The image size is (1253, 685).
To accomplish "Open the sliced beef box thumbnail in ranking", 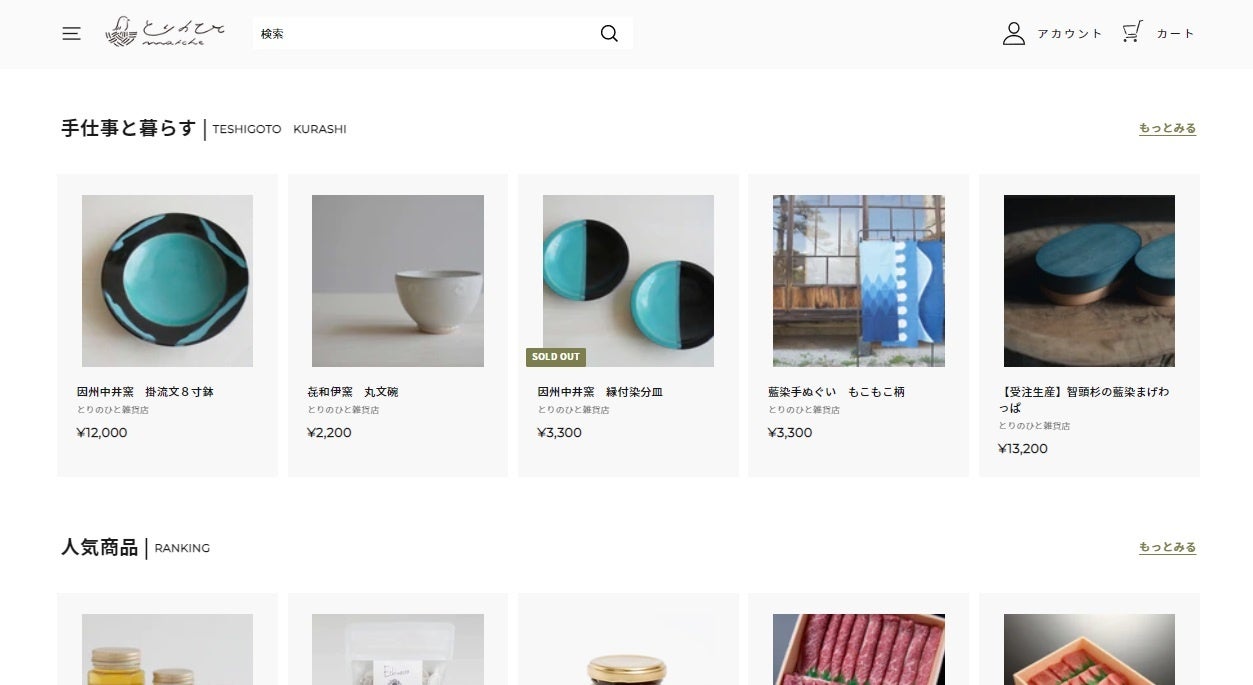I will click(x=859, y=649).
